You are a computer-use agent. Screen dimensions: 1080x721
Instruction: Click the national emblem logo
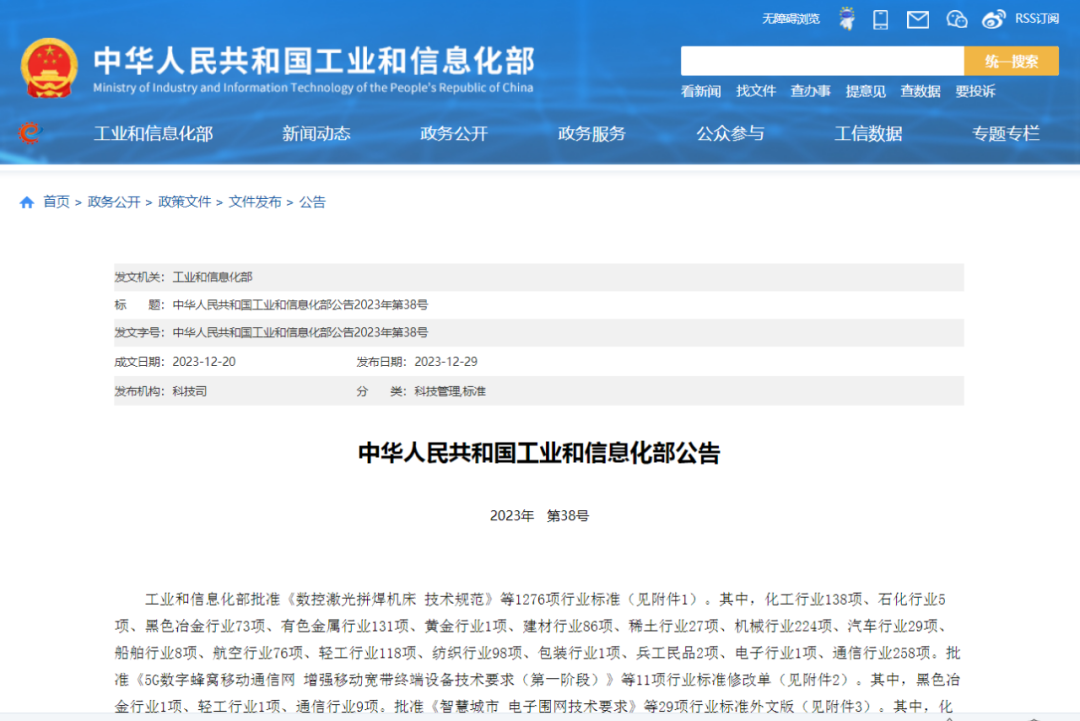pos(49,67)
